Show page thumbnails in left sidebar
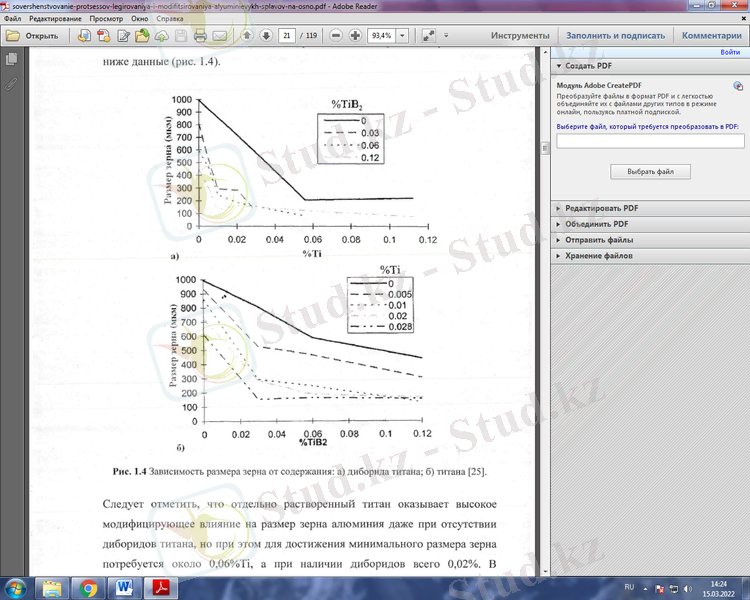This screenshot has width=750, height=600. click(x=11, y=60)
